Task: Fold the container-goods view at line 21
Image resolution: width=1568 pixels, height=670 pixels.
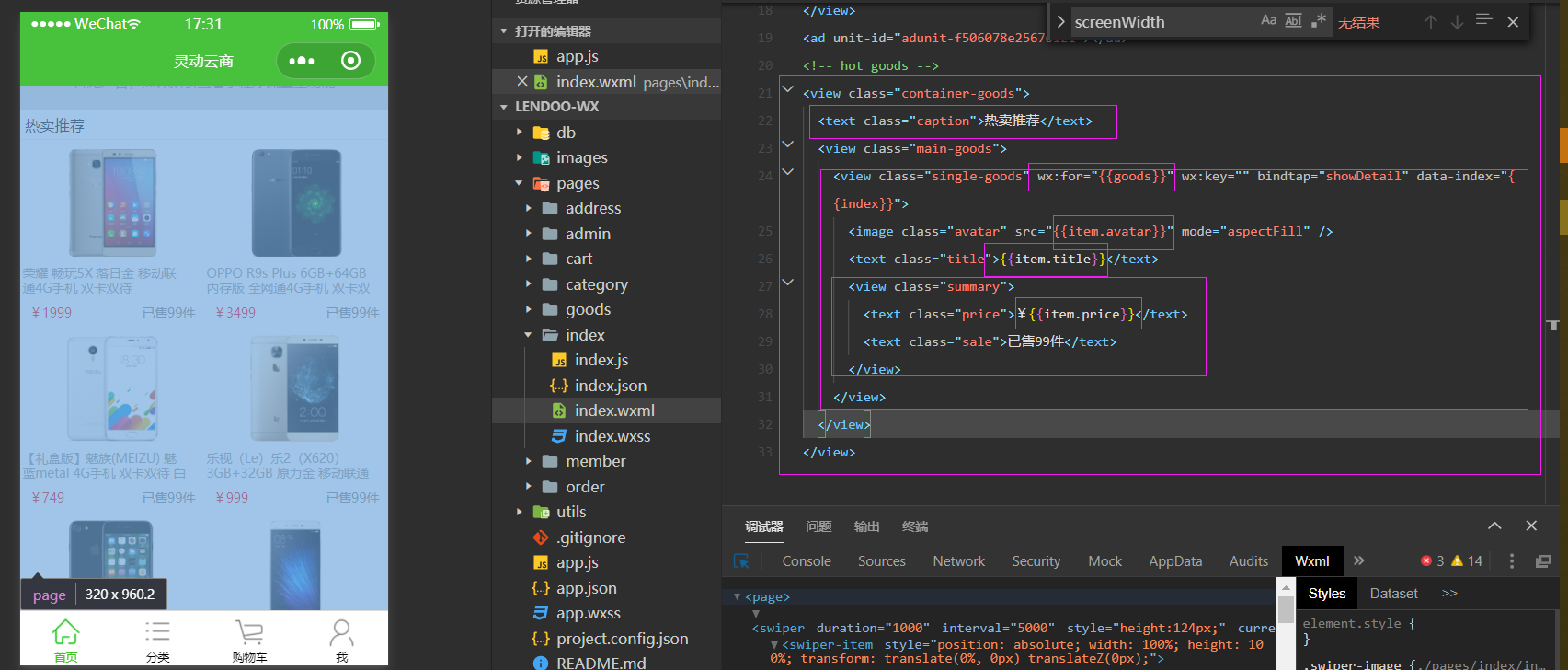Action: pos(788,89)
